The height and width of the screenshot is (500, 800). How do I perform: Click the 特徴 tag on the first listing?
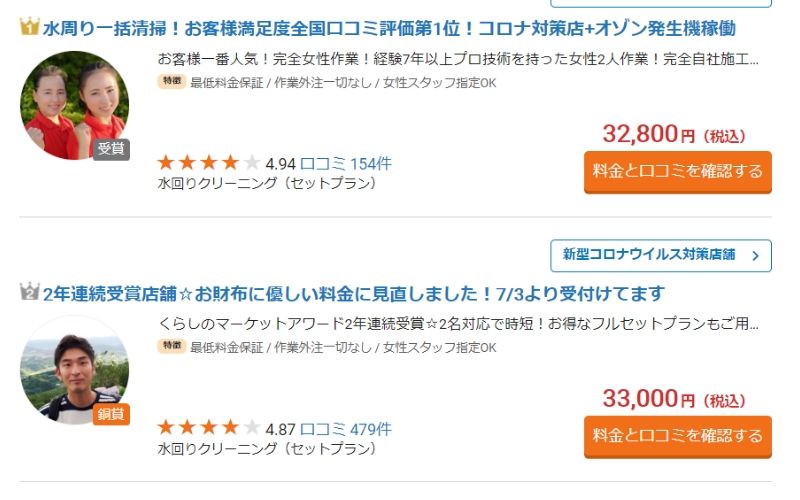(171, 83)
